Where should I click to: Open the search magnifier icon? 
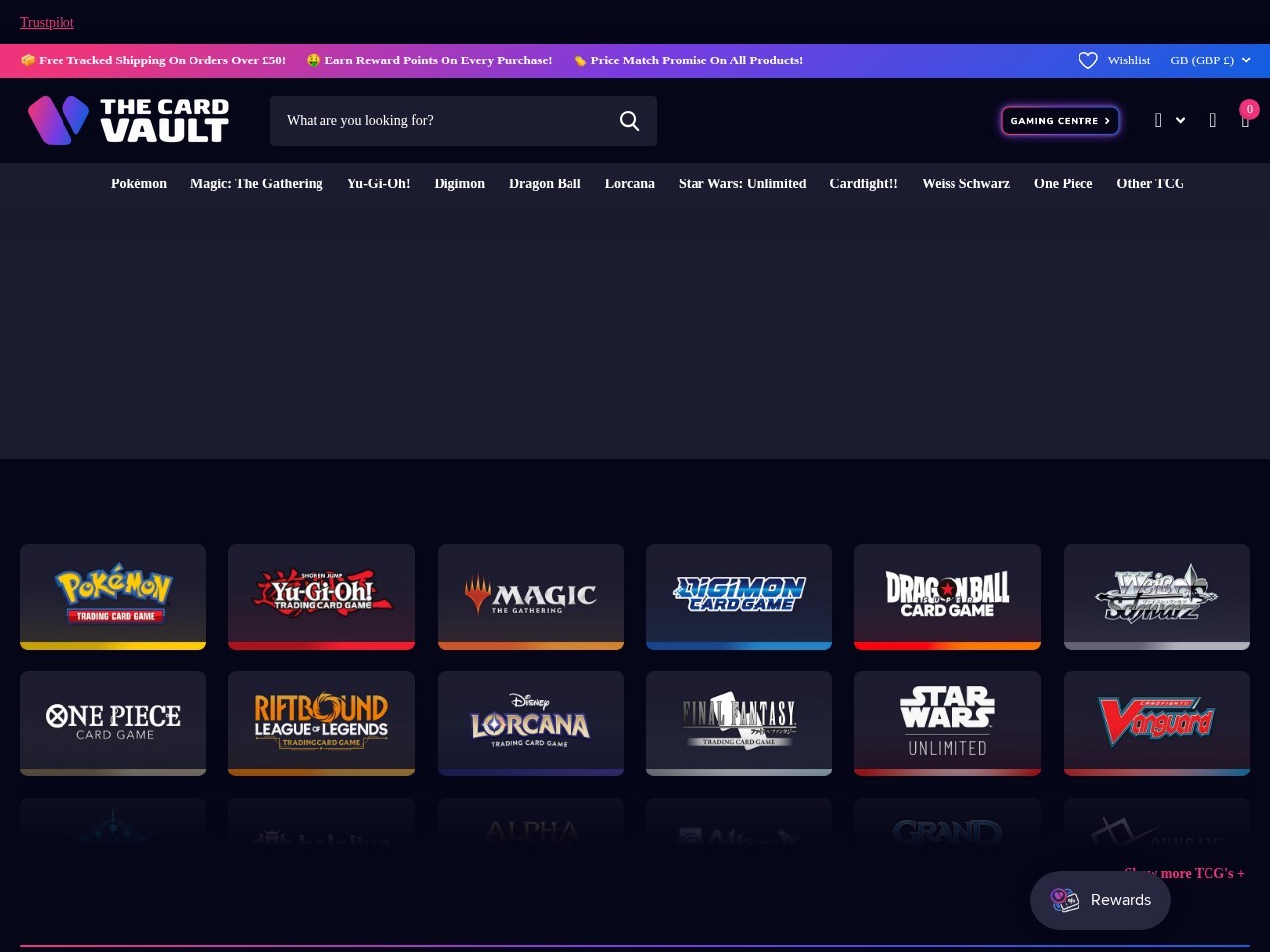[x=630, y=120]
